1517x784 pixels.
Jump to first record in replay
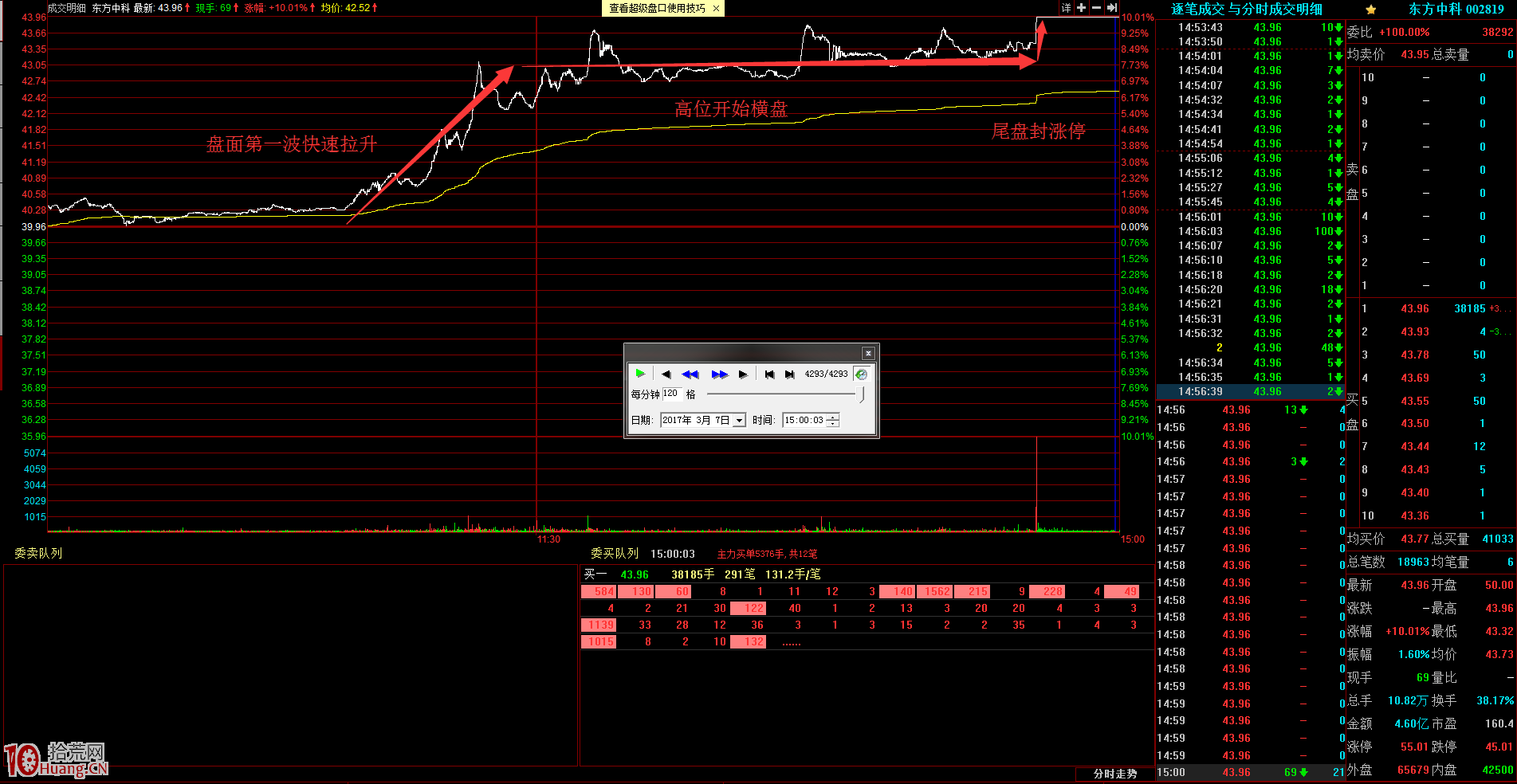(x=769, y=374)
